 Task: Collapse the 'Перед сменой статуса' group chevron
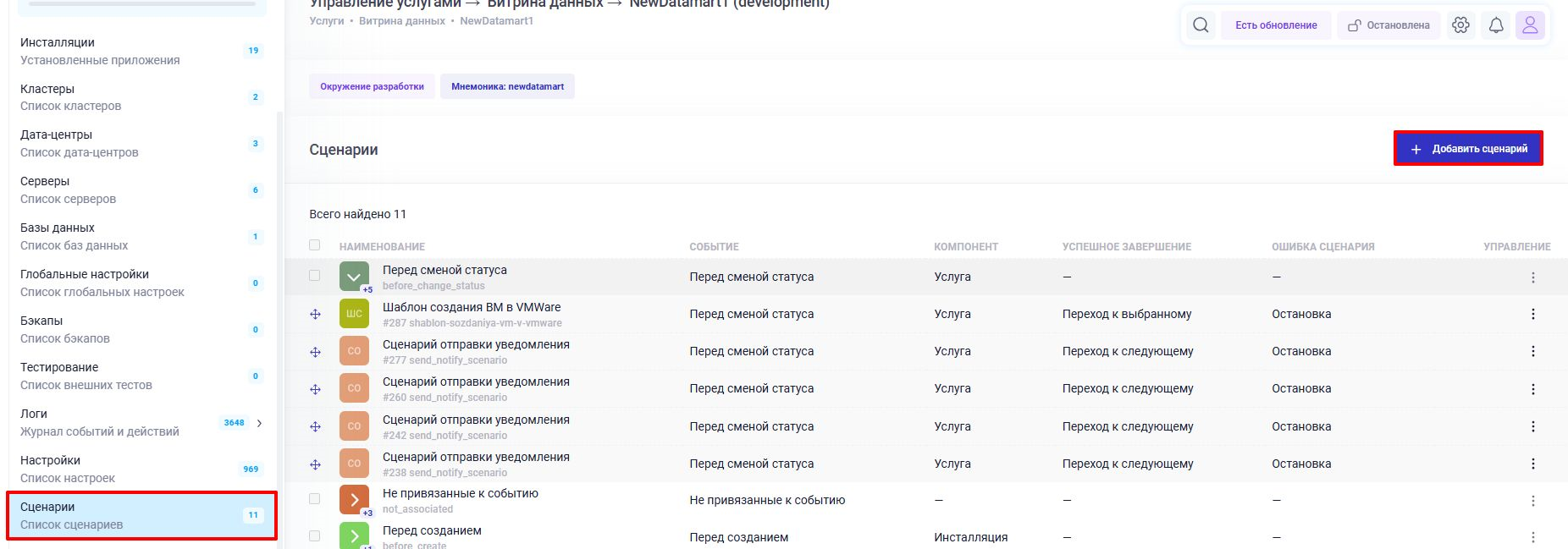354,277
